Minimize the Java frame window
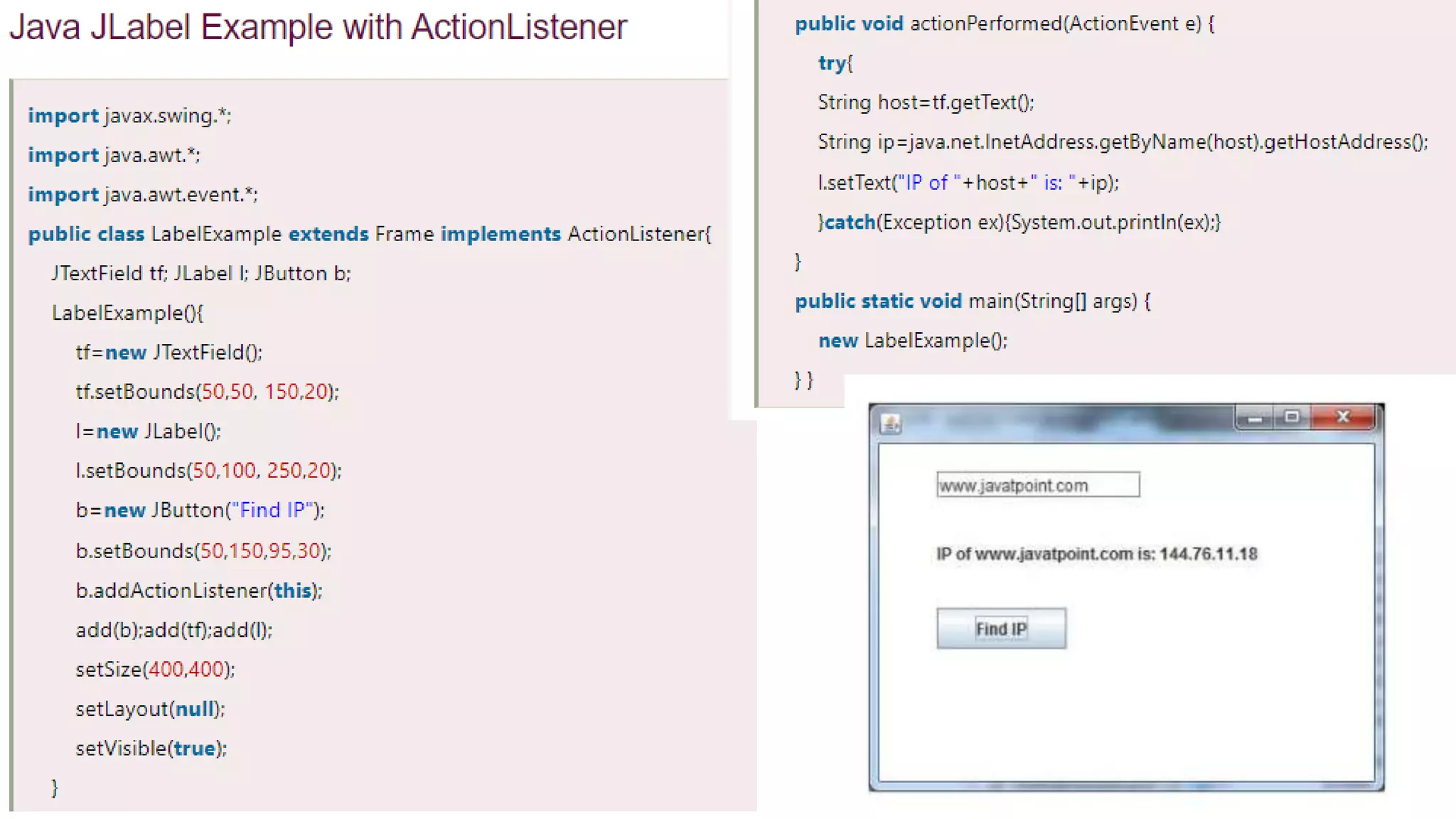The height and width of the screenshot is (819, 1456). [x=1255, y=418]
